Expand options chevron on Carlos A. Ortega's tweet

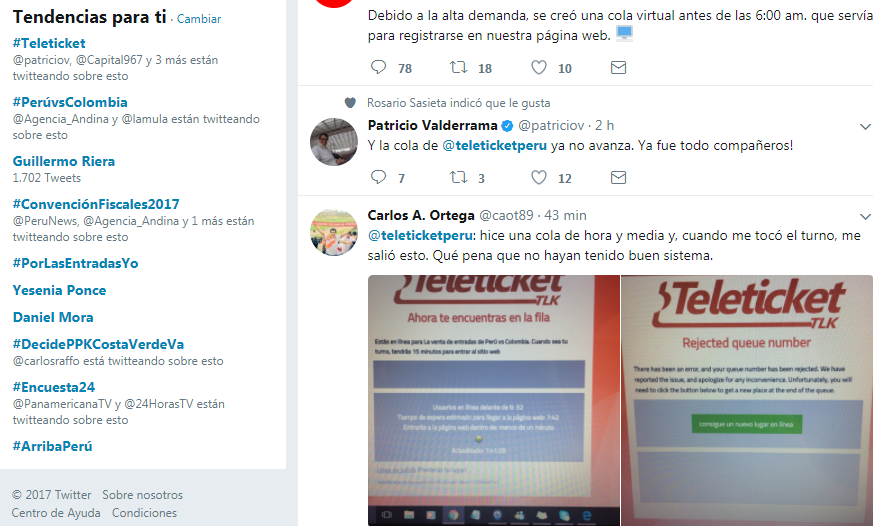pos(865,216)
